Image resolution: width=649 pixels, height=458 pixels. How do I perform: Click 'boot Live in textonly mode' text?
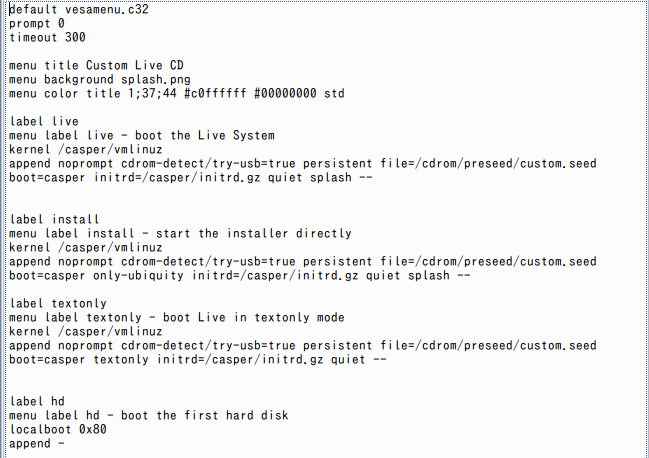(x=254, y=317)
